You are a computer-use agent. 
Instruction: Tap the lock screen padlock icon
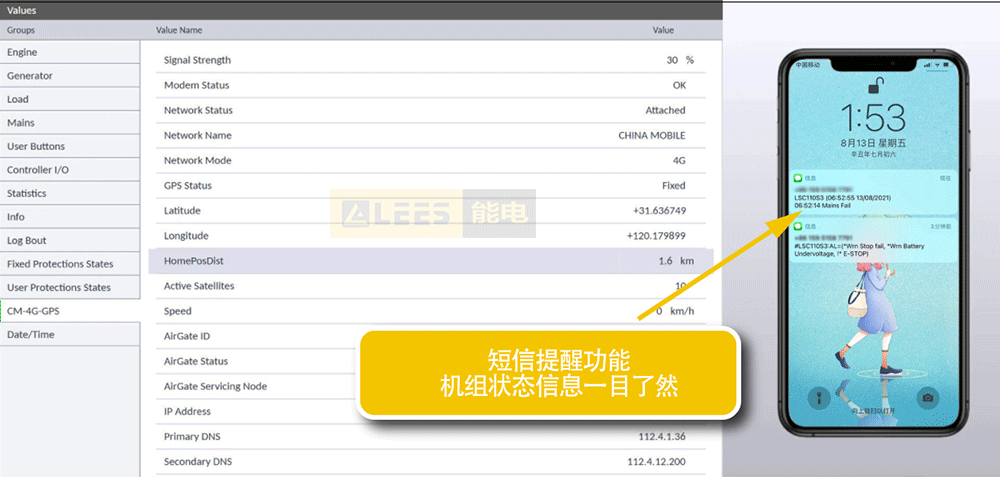pos(878,85)
